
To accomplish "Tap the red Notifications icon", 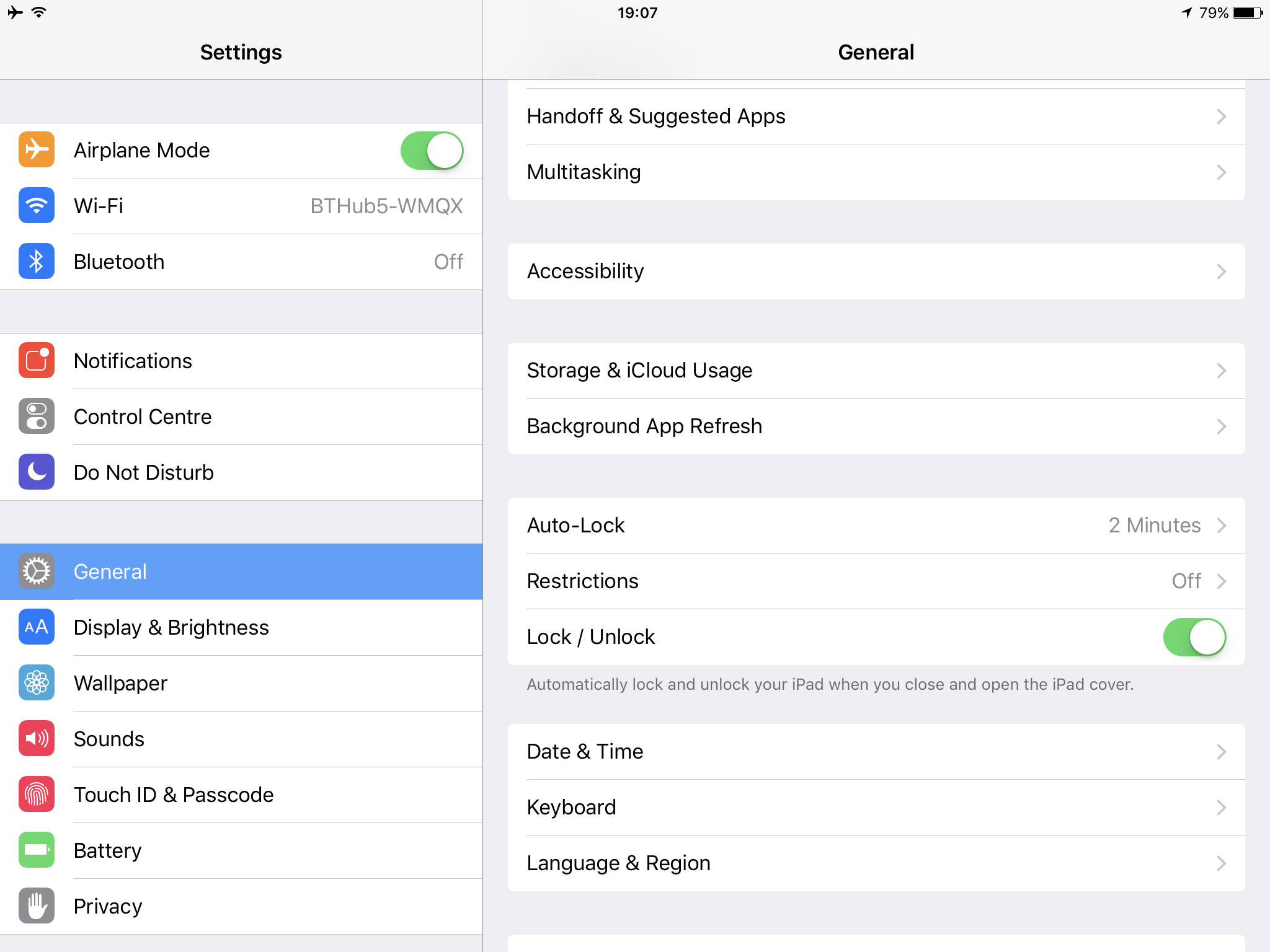I will 37,361.
